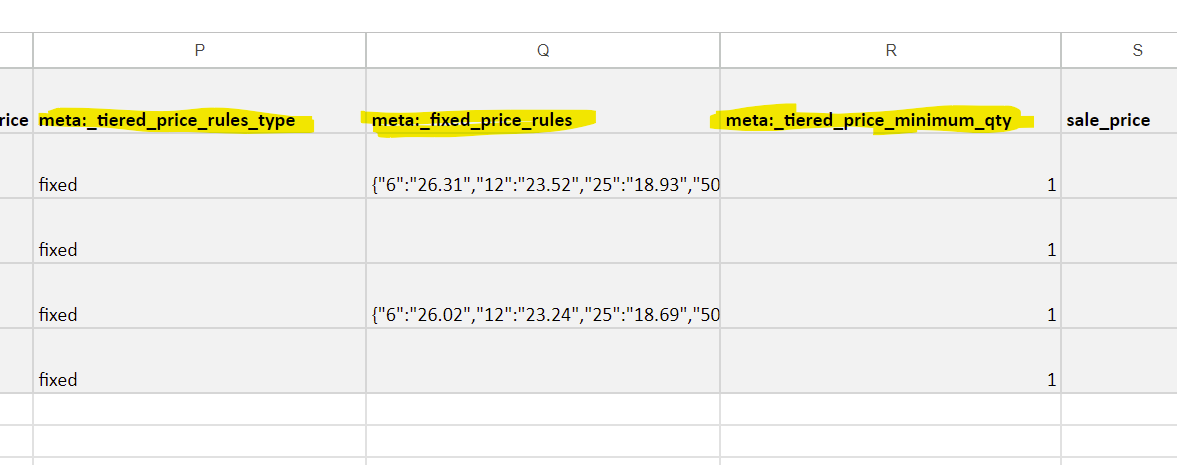Select the first row's "fixed" cell

(200, 166)
